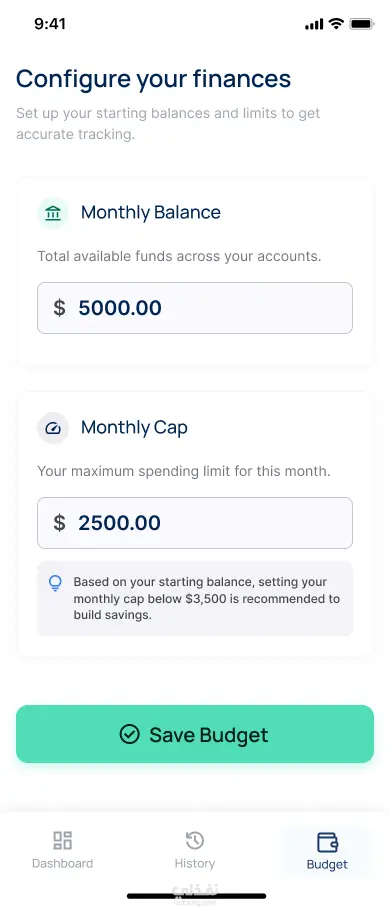Open the History tab
The width and height of the screenshot is (390, 907).
pos(194,849)
